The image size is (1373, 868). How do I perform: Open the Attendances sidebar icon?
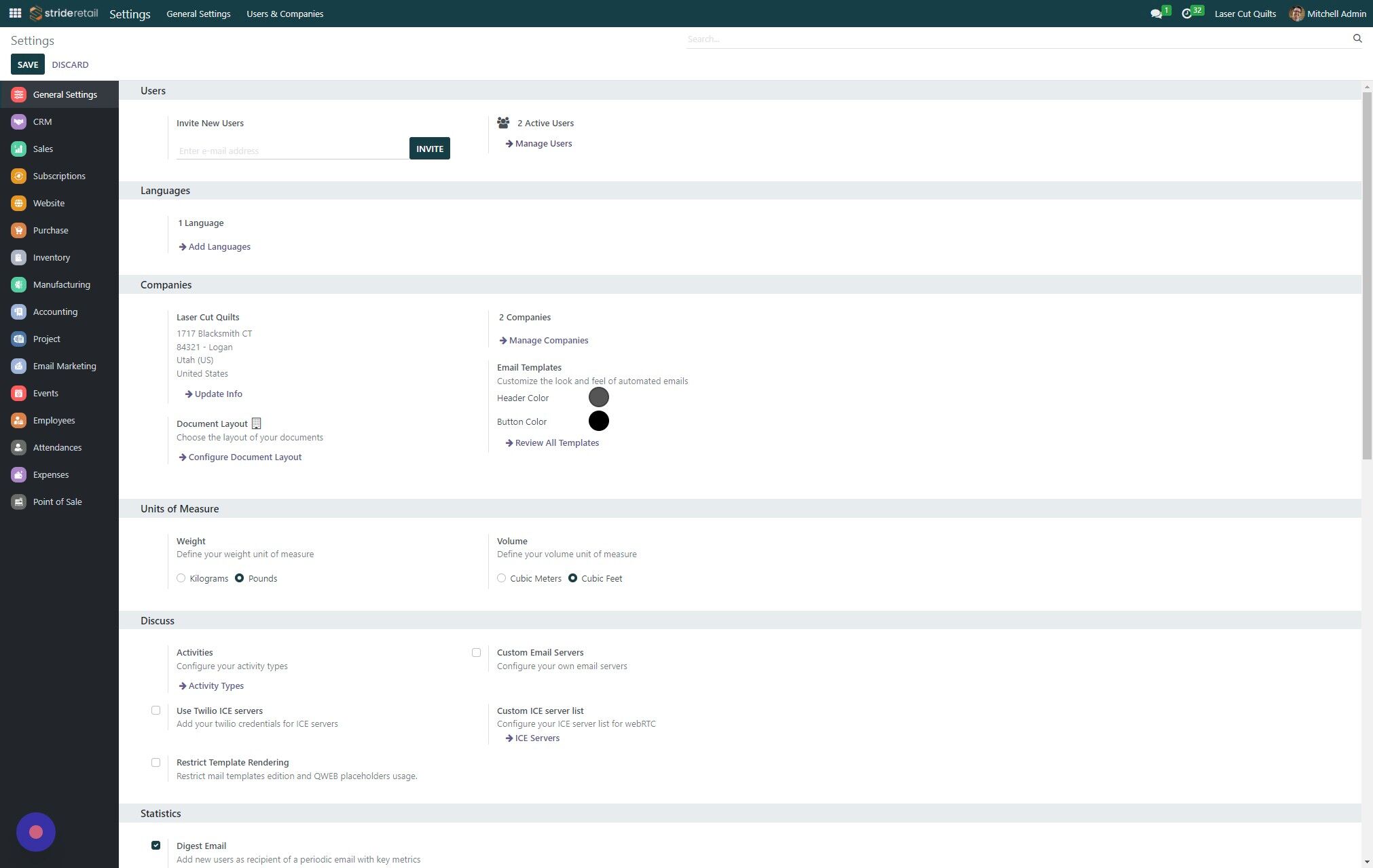point(19,448)
